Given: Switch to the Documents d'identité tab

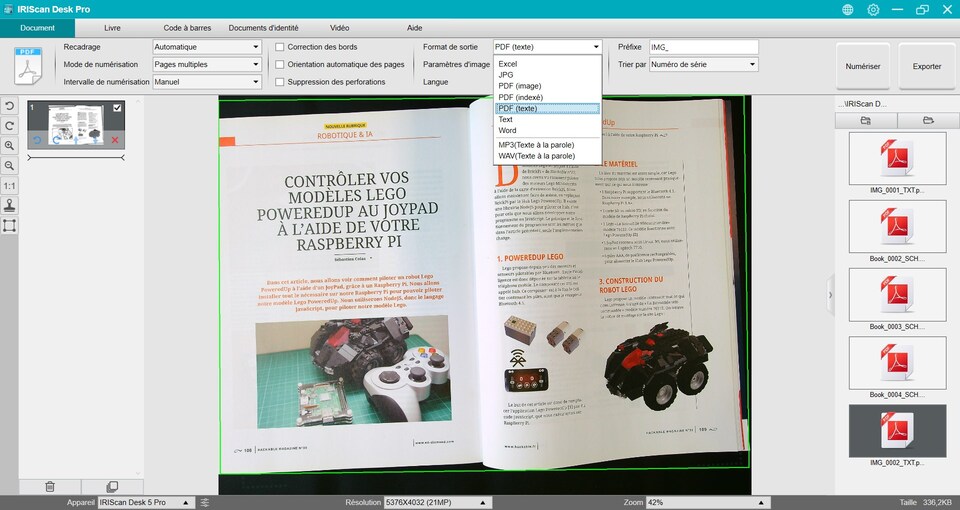Looking at the screenshot, I should [x=263, y=28].
